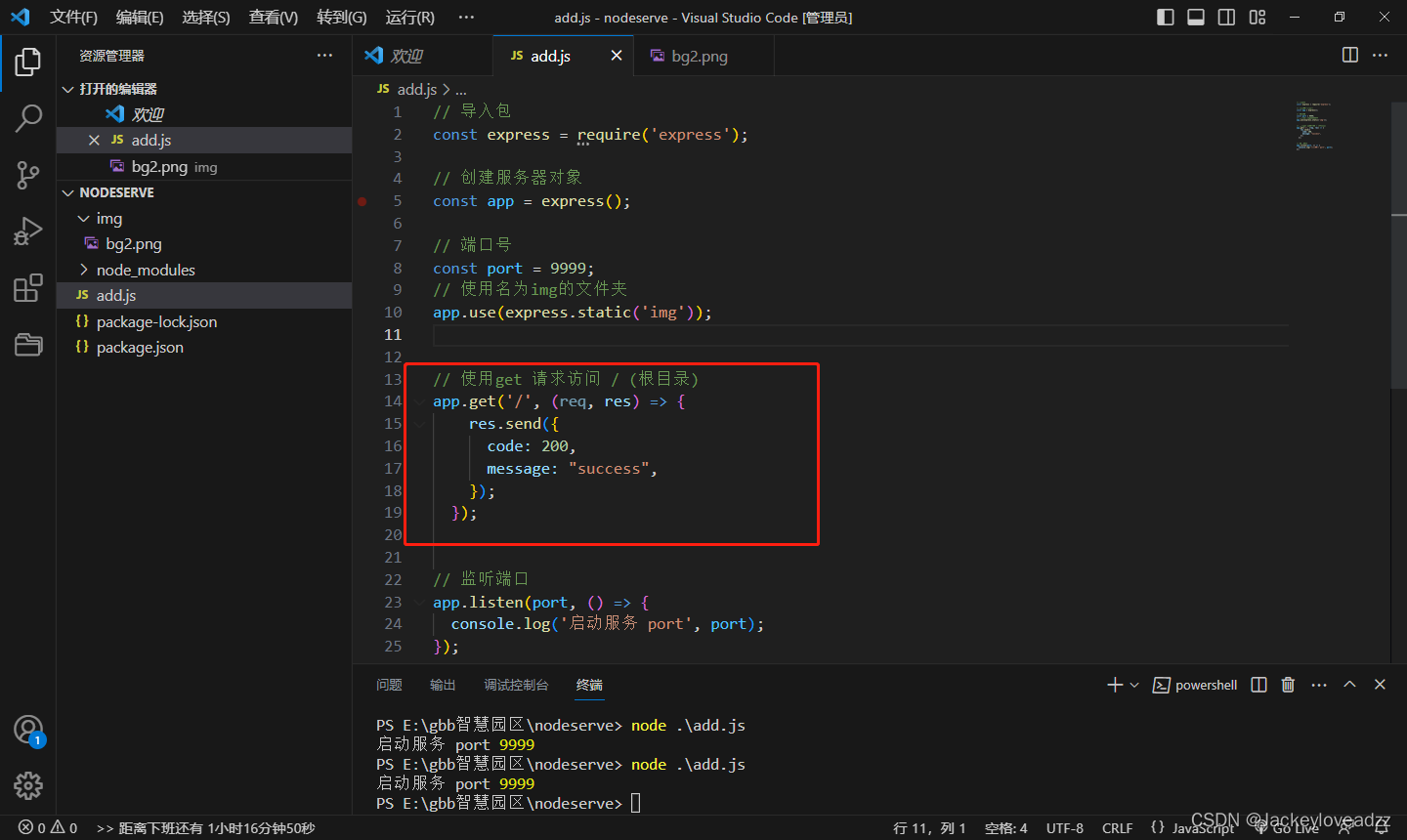Viewport: 1407px width, 840px height.
Task: Click the Accounts icon in the activity bar
Action: tap(27, 731)
